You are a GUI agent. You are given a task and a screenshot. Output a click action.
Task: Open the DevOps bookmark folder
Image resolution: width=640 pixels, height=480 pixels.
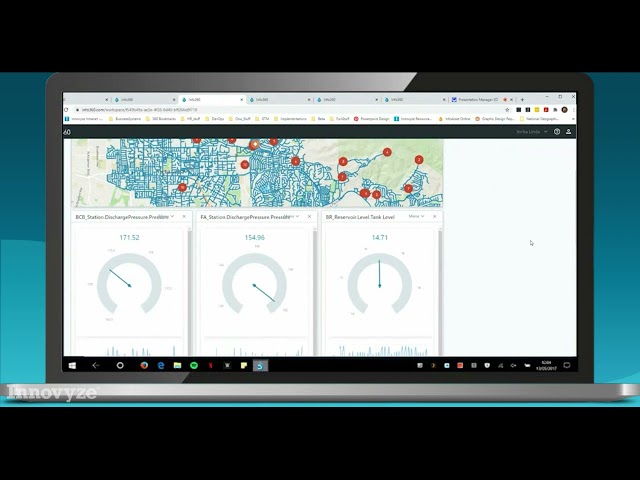215,119
